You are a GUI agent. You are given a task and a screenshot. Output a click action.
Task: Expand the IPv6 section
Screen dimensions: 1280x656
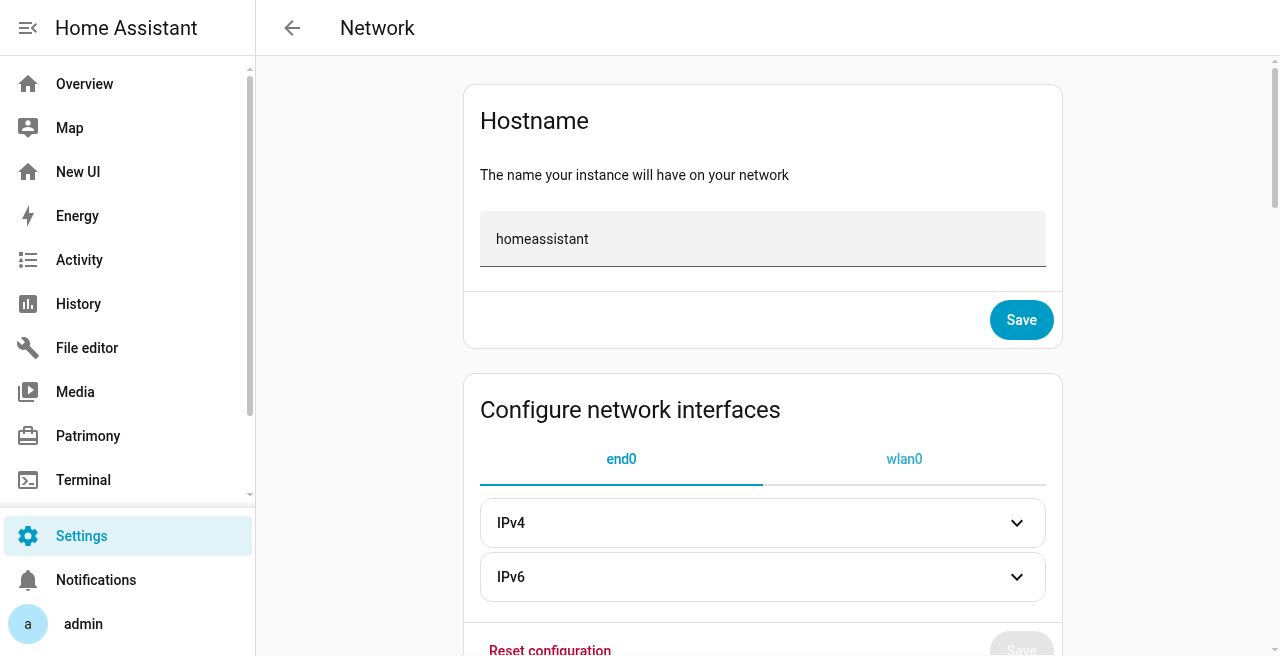click(763, 577)
